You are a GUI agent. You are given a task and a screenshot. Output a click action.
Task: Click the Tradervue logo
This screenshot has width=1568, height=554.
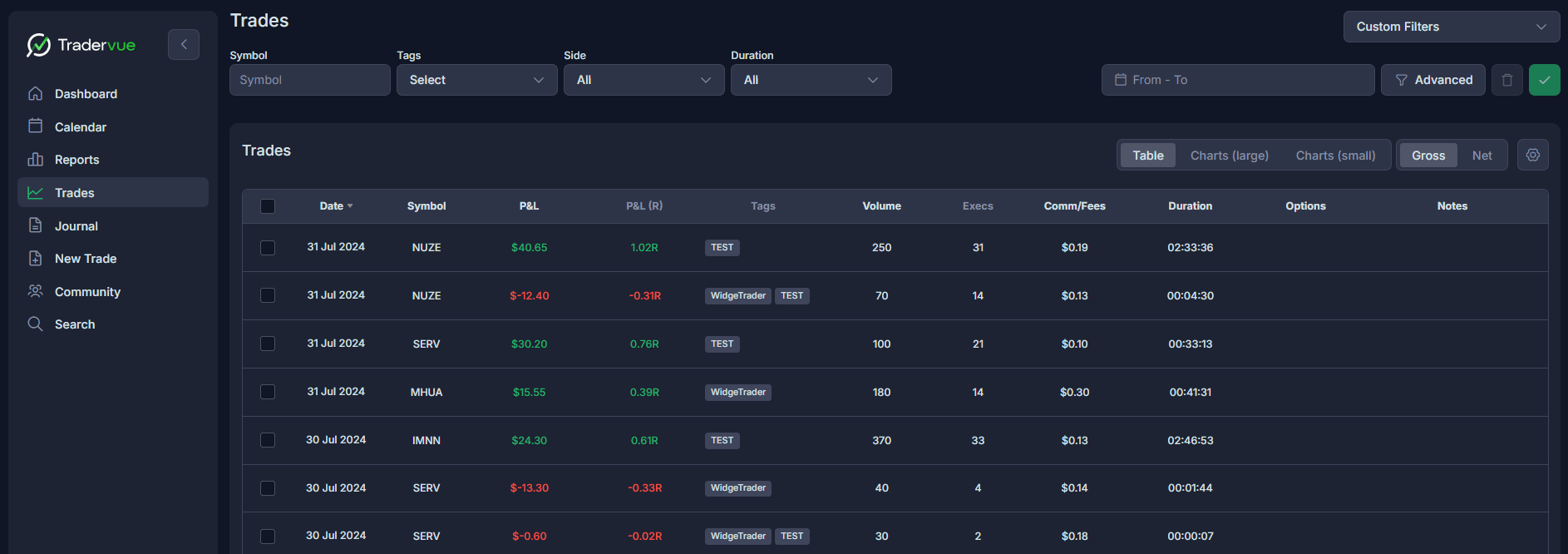click(81, 45)
